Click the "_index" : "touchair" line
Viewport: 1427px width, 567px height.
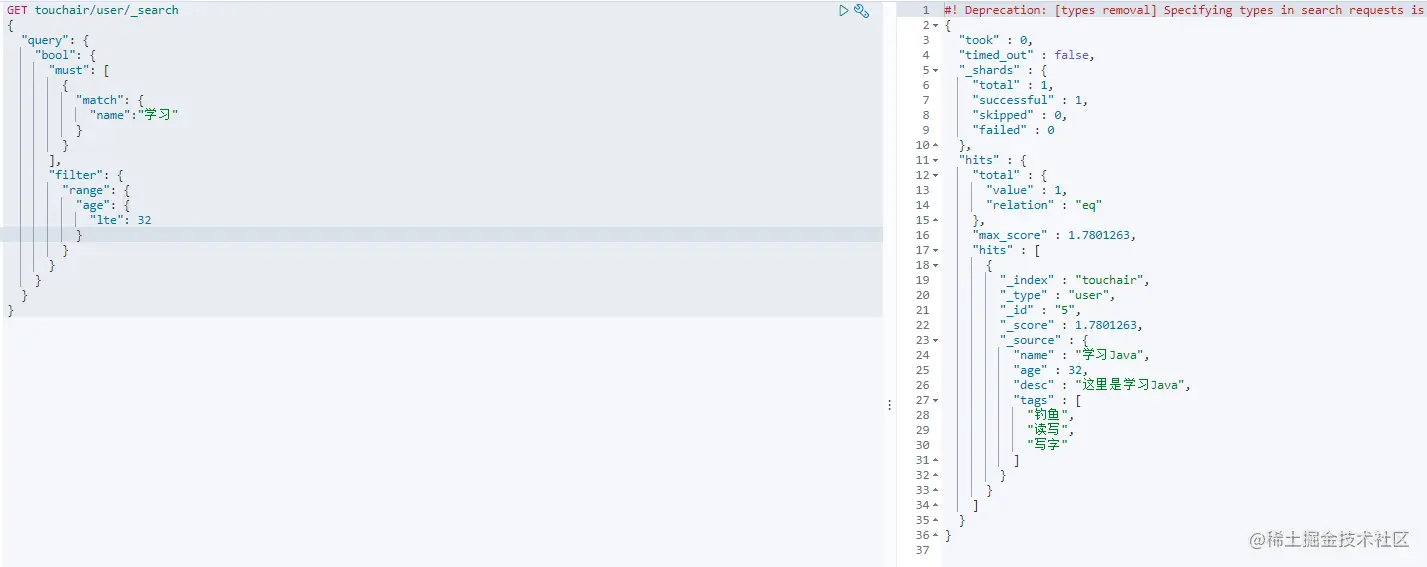pos(1075,280)
